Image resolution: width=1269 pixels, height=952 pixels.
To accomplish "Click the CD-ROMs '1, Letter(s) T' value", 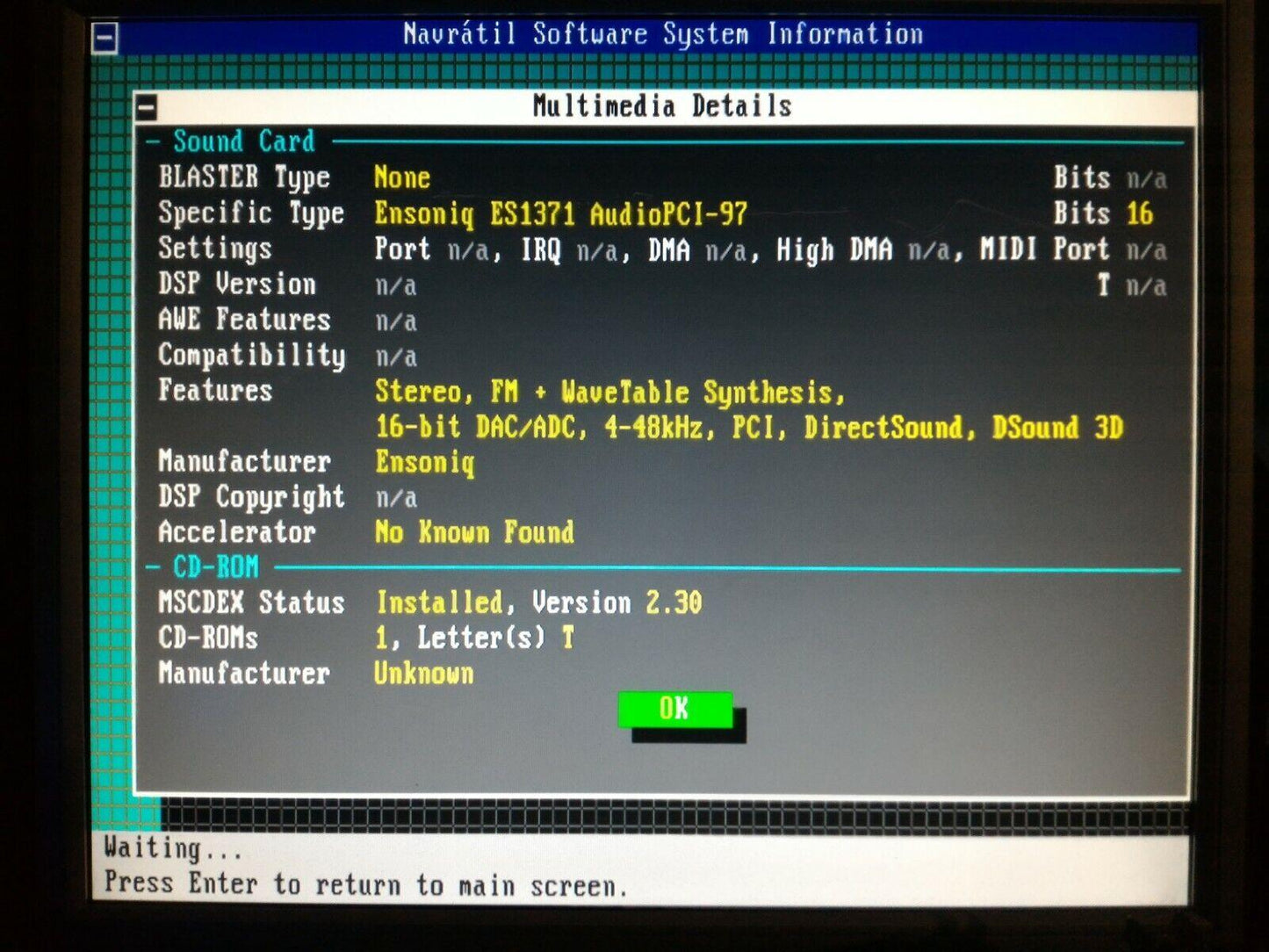I will coord(474,638).
